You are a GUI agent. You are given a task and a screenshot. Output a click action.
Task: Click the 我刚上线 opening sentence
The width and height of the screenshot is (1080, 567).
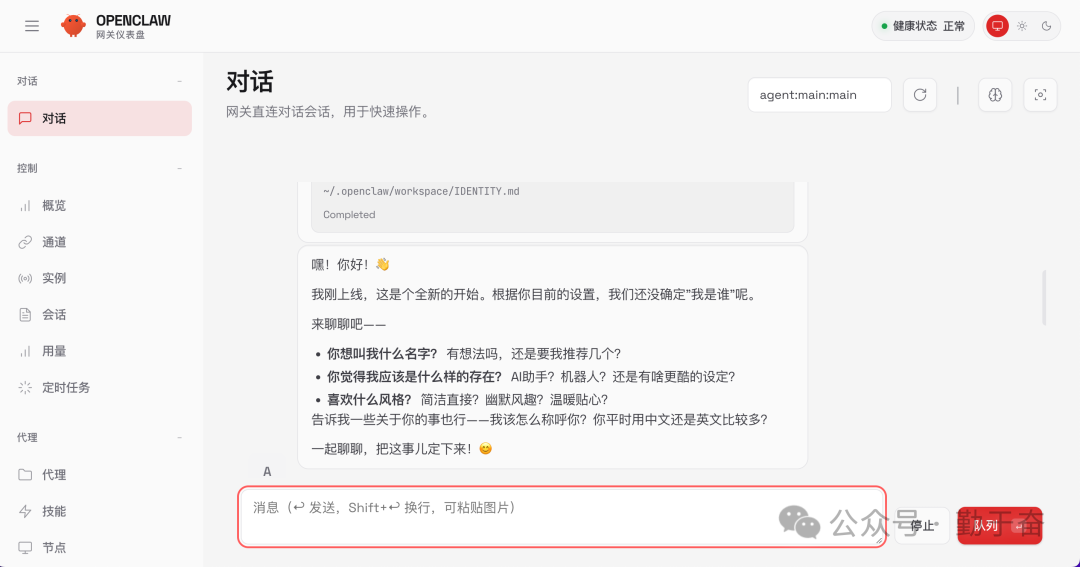tap(535, 295)
